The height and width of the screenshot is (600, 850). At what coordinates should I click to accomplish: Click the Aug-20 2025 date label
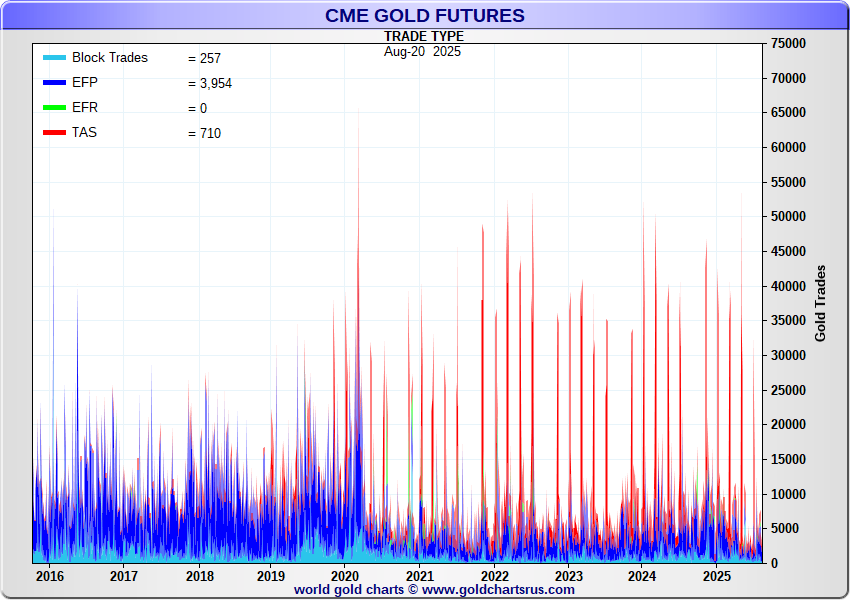point(422,51)
